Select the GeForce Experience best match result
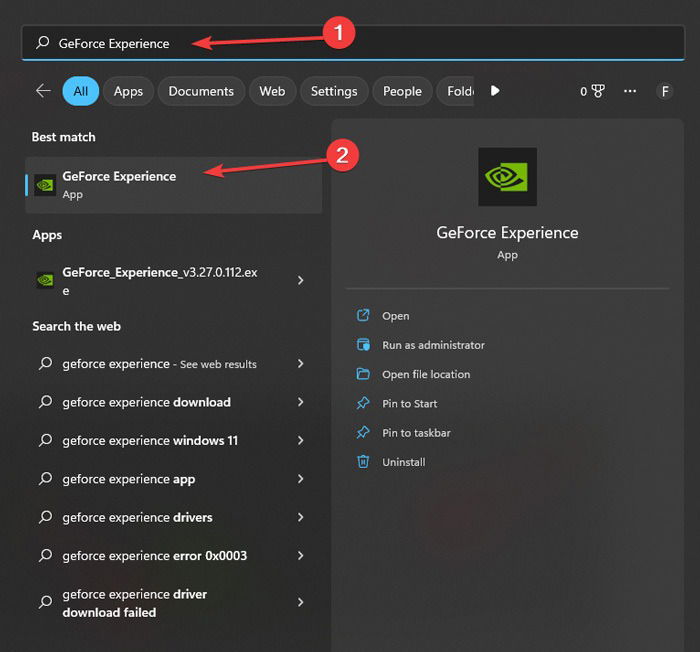 174,185
